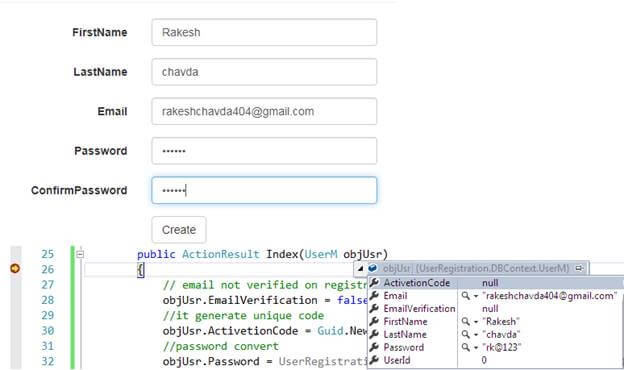Click the Create button
Image resolution: width=624 pixels, height=370 pixels.
179,230
